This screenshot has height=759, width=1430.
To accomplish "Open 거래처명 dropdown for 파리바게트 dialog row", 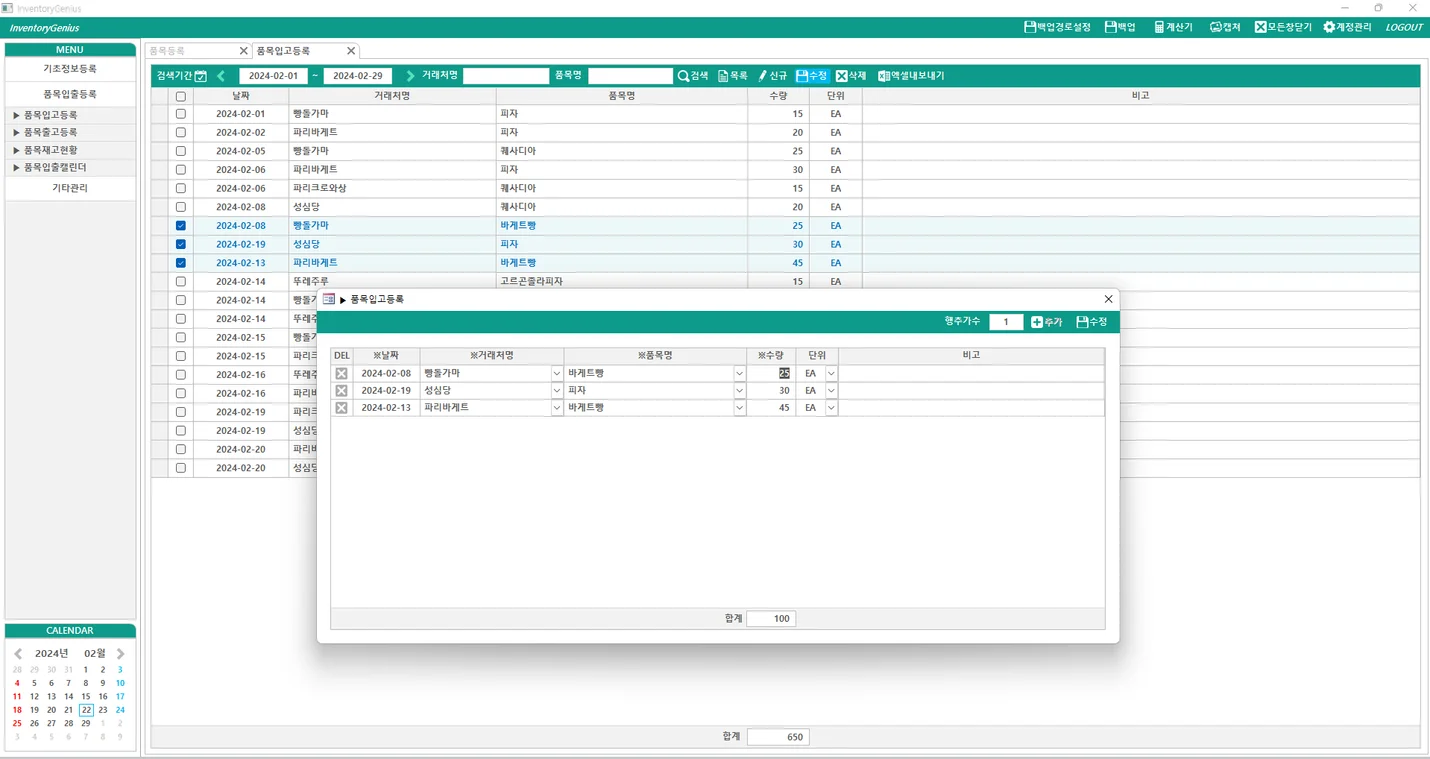I will 557,408.
